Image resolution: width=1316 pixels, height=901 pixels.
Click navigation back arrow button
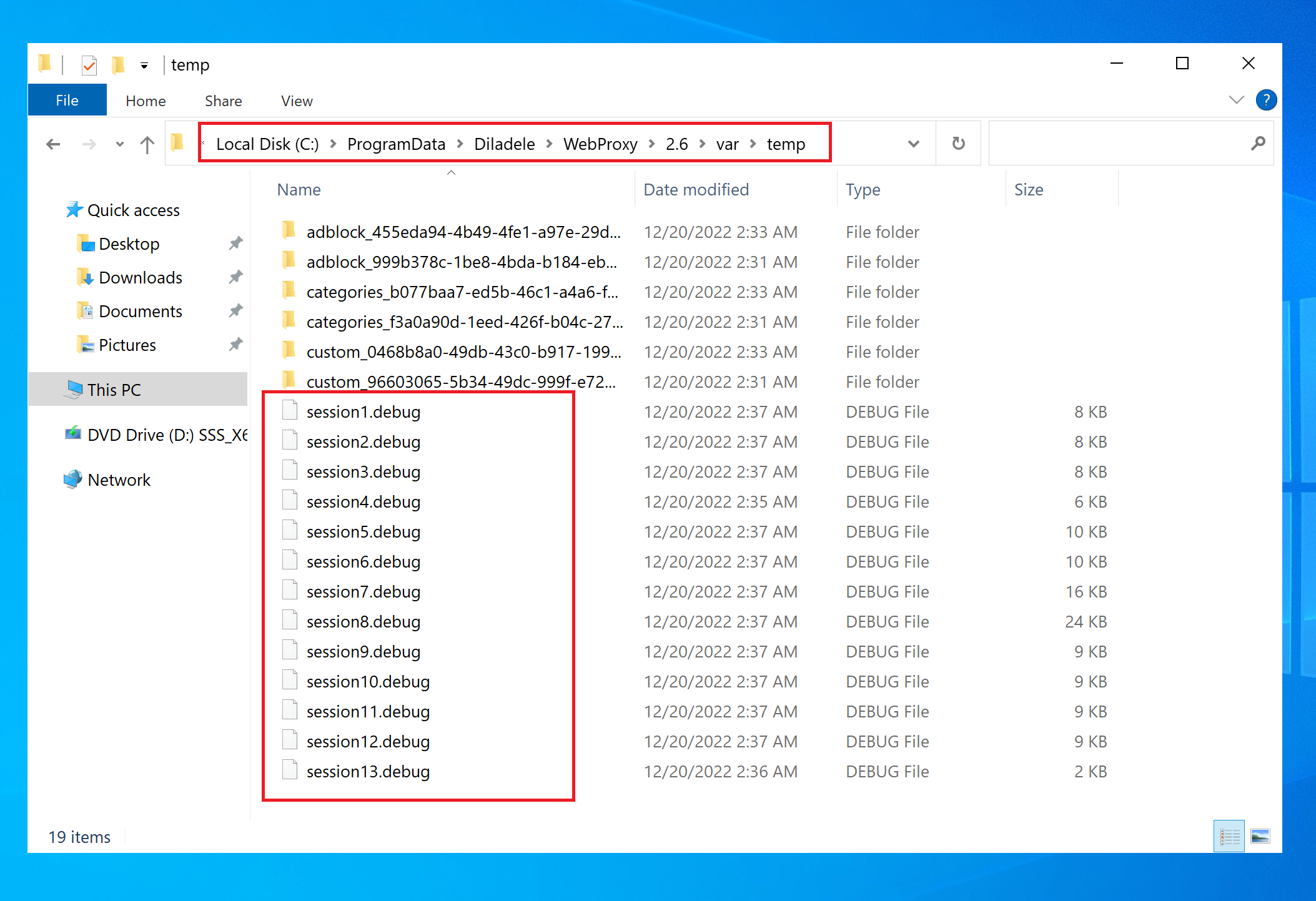coord(51,143)
